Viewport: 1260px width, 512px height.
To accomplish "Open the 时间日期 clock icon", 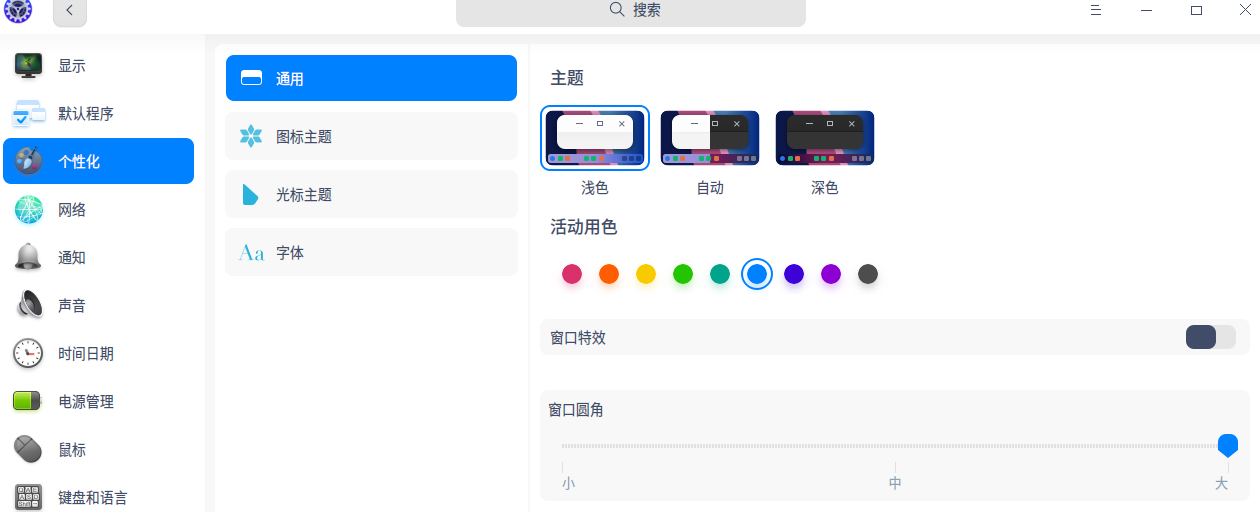I will [28, 353].
